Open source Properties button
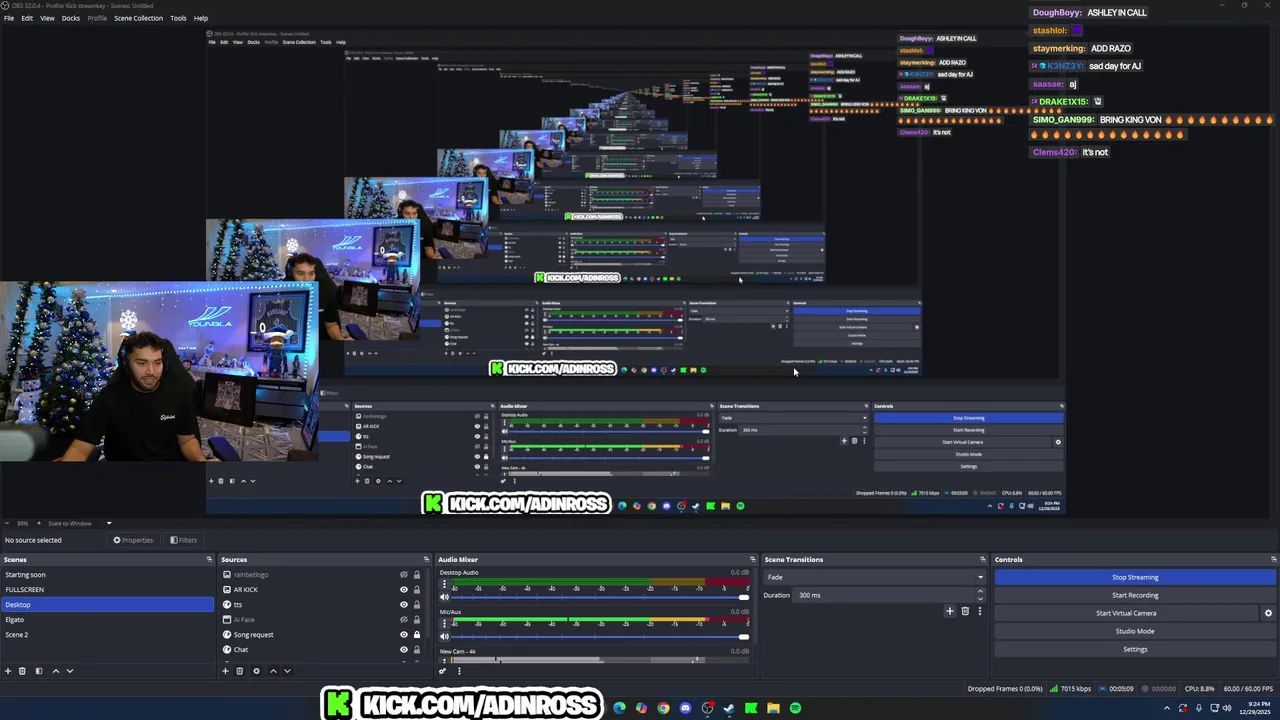This screenshot has height=720, width=1280. pos(133,540)
